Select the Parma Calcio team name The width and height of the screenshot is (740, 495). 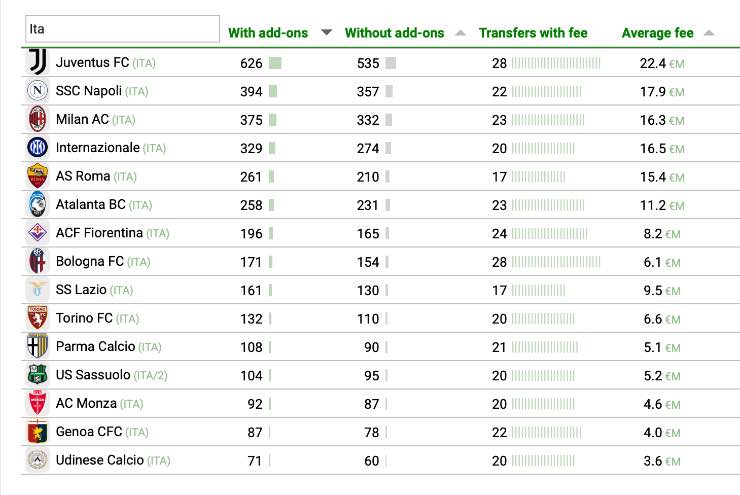coord(95,347)
